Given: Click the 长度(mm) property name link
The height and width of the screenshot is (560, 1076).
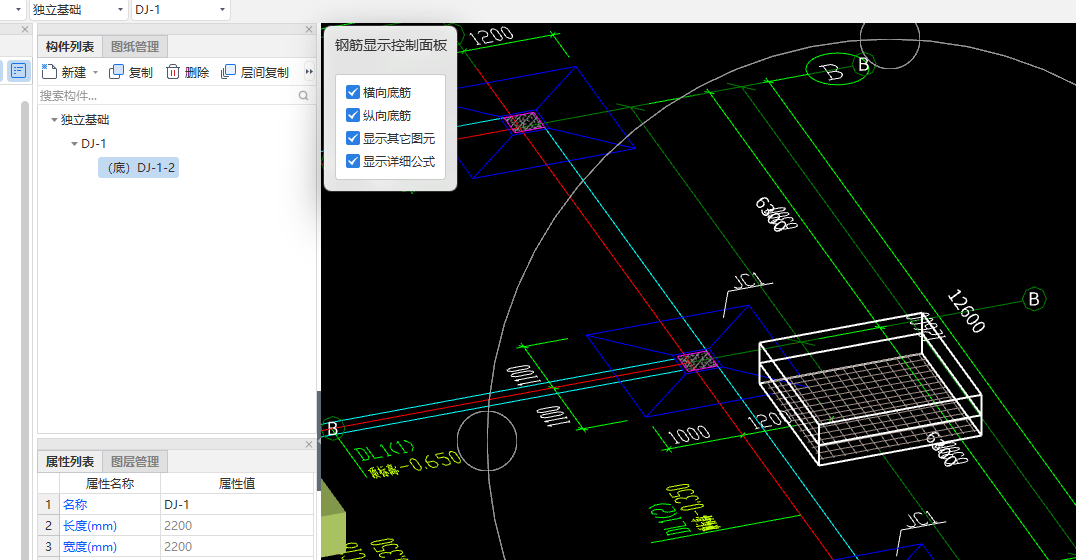Looking at the screenshot, I should [90, 526].
